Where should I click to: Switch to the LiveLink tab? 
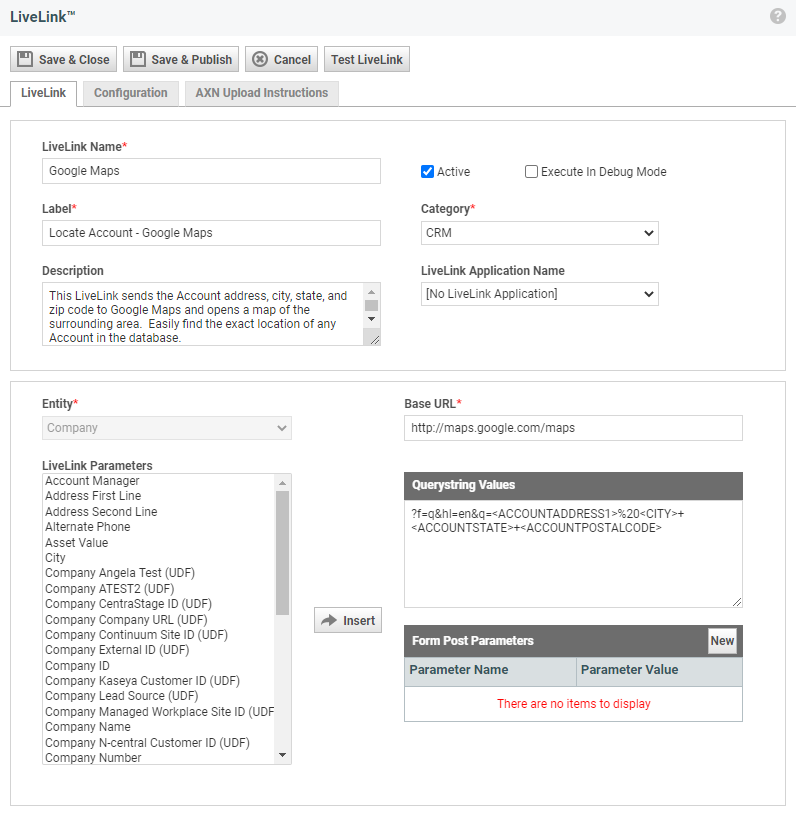pyautogui.click(x=43, y=93)
